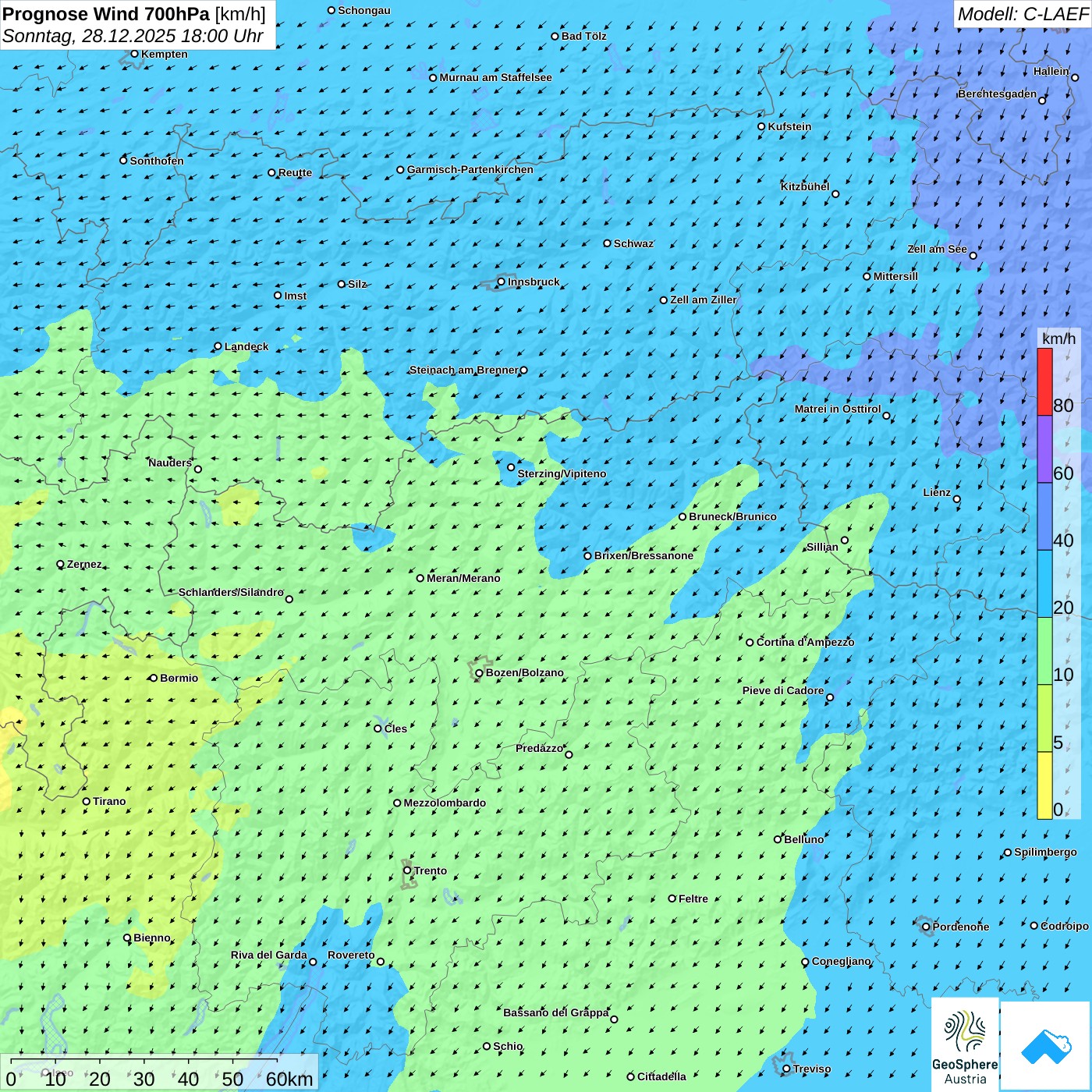The image size is (1092, 1092).
Task: Click the "Conegliano" city label
Action: pyautogui.click(x=842, y=961)
